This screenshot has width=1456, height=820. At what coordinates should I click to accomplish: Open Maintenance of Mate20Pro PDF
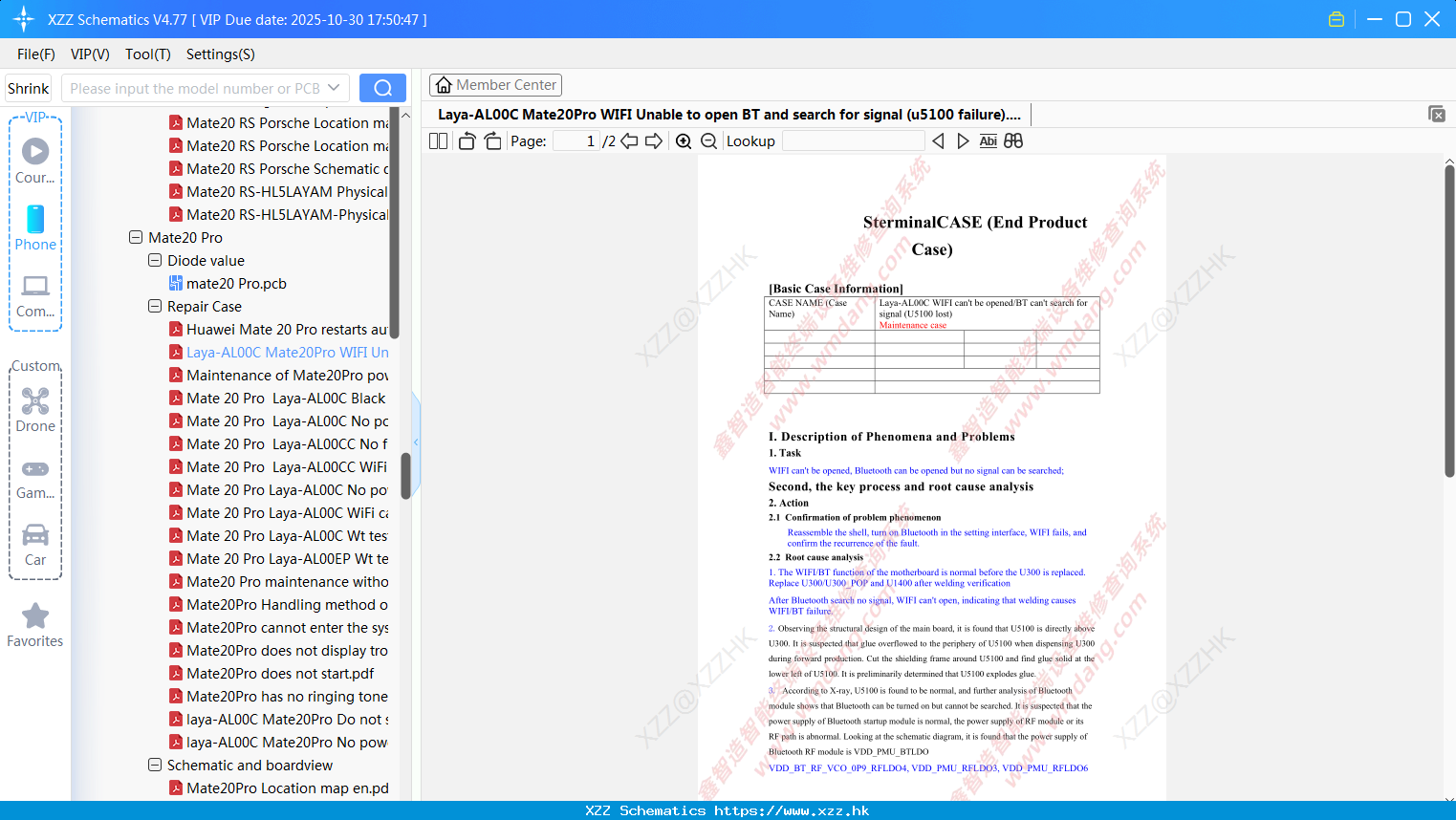(278, 375)
